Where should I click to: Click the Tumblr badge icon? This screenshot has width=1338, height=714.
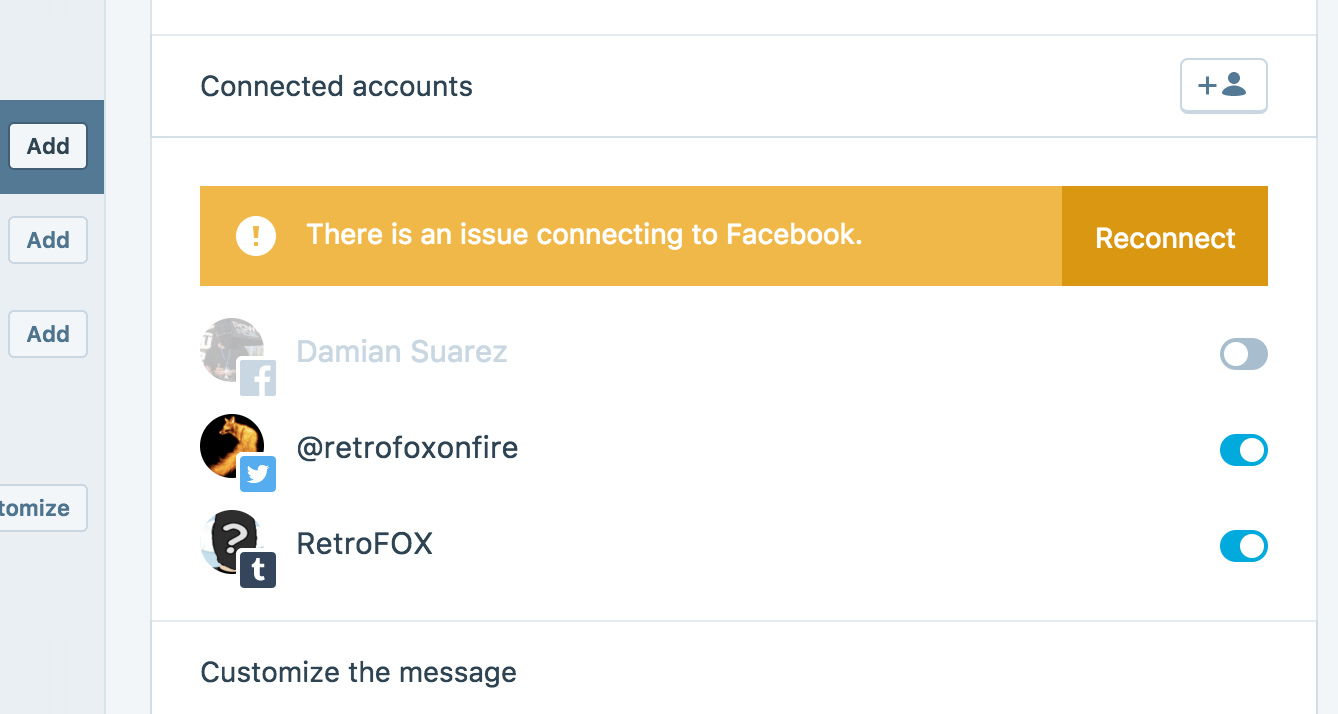(x=258, y=570)
